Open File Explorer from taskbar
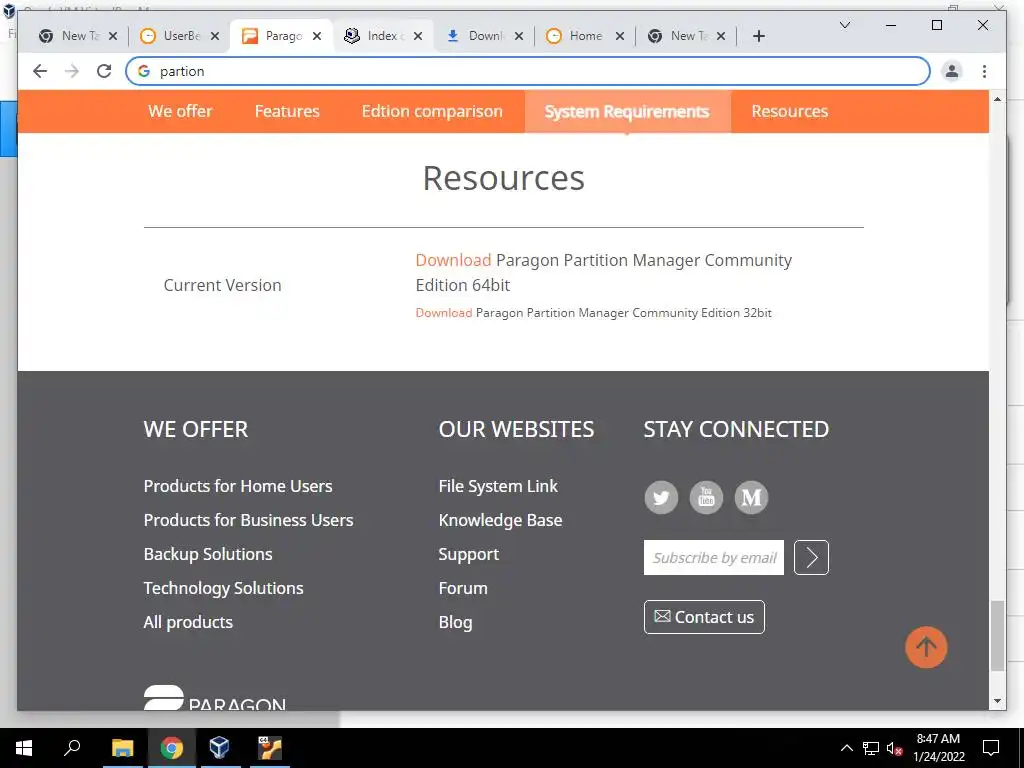The image size is (1024, 768). pos(122,748)
